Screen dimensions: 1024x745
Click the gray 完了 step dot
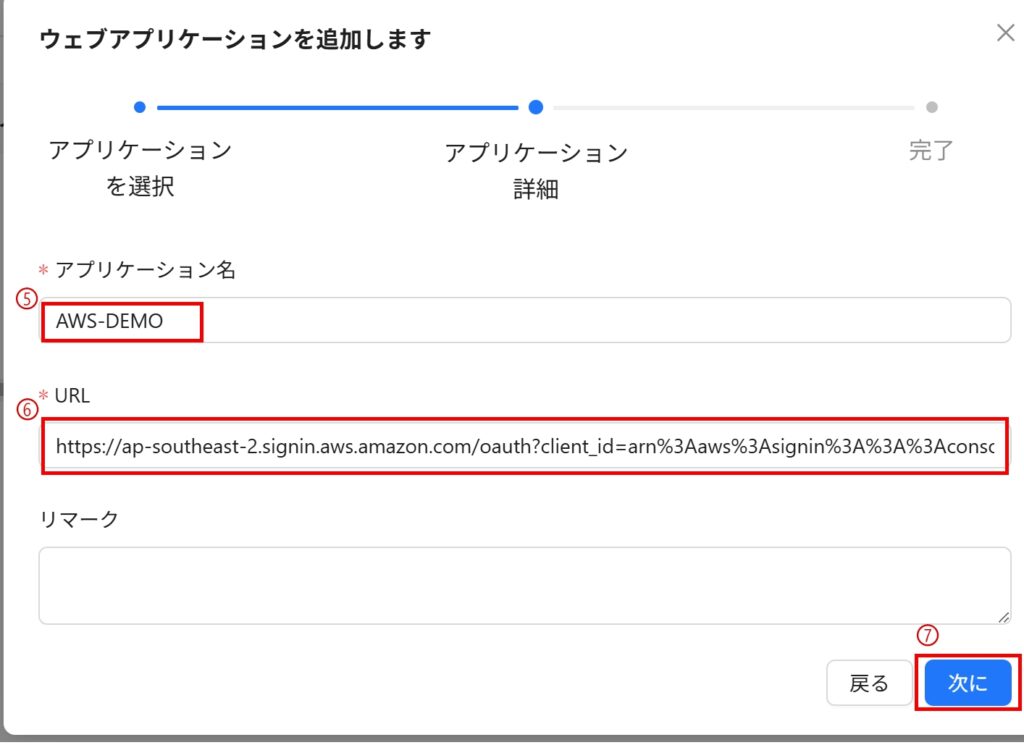coord(932,107)
